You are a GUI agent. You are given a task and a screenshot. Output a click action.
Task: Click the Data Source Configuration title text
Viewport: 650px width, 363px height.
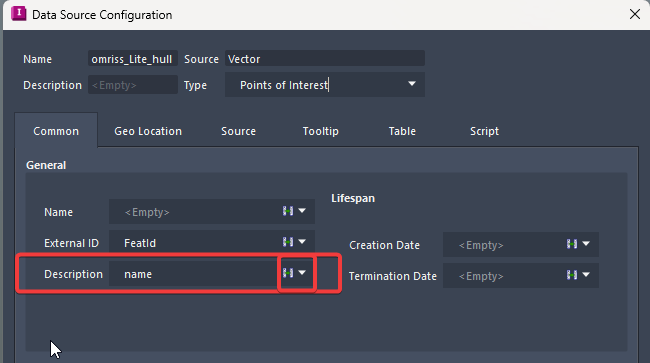tap(102, 15)
